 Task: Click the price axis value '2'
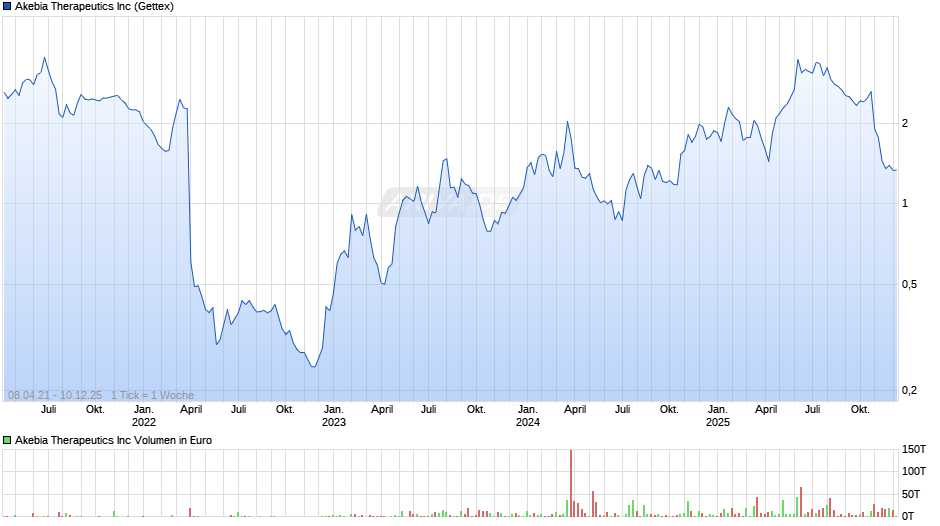coord(905,124)
